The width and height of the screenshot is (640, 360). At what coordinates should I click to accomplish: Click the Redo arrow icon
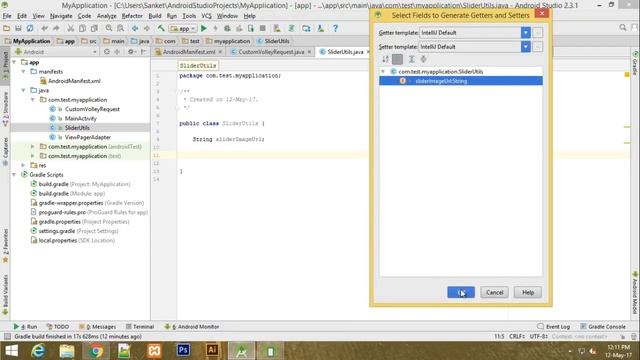coord(56,28)
